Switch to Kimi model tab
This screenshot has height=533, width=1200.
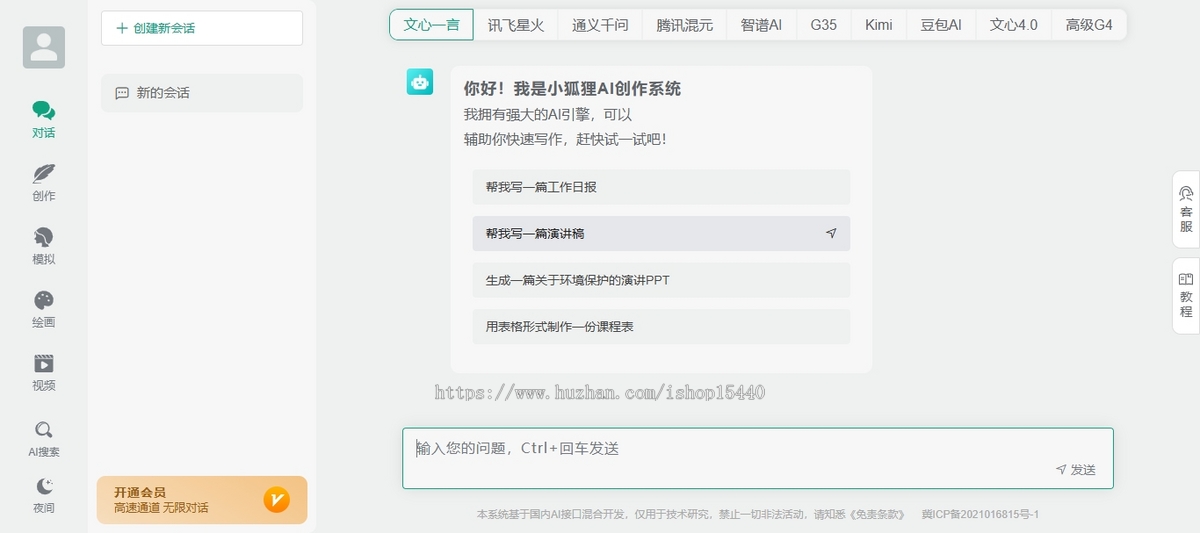pos(879,25)
